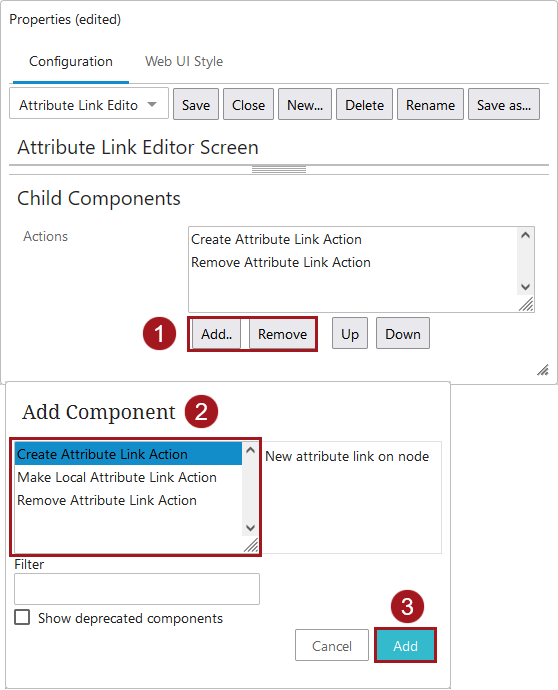This screenshot has height=690, width=558.
Task: Click the Save as... button
Action: [503, 105]
